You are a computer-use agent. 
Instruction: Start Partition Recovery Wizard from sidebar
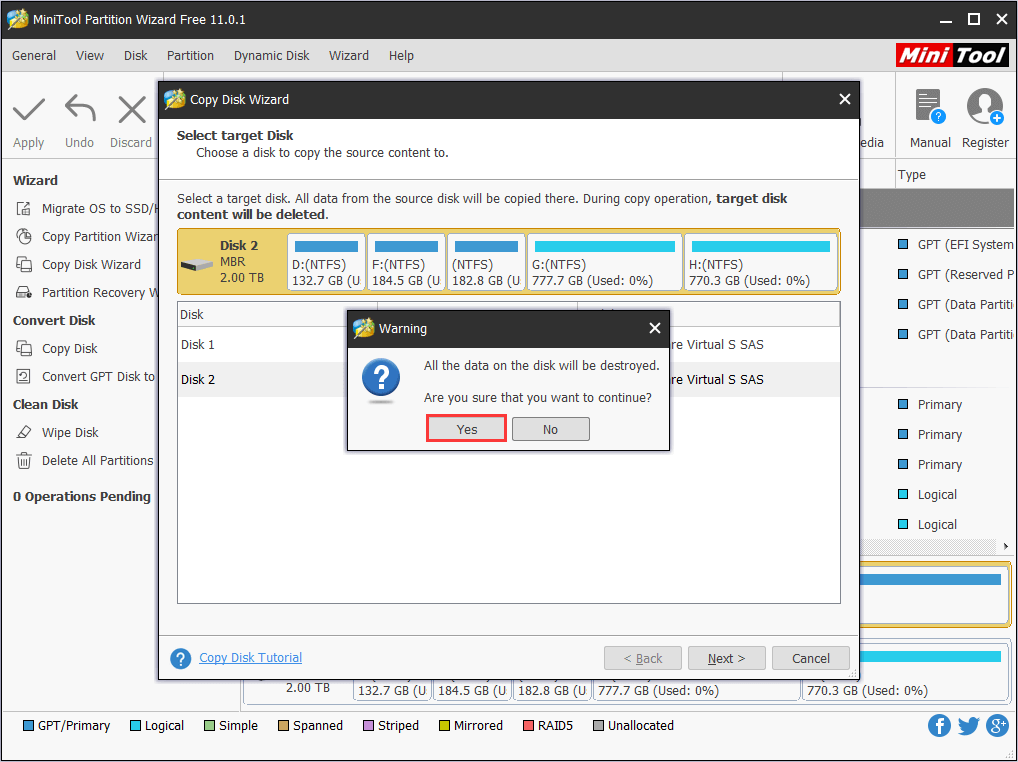click(86, 292)
